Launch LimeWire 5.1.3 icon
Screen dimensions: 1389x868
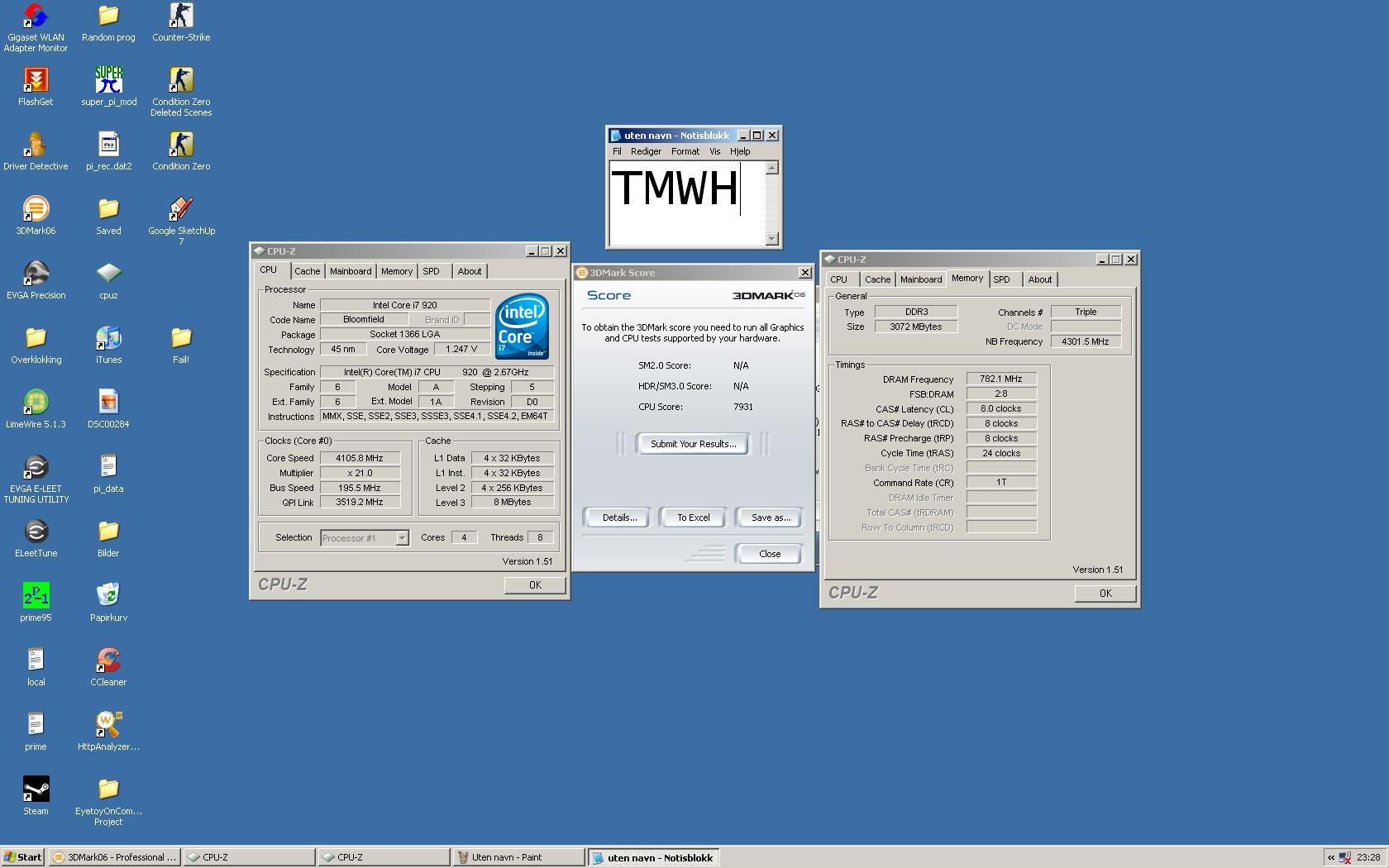tap(36, 409)
